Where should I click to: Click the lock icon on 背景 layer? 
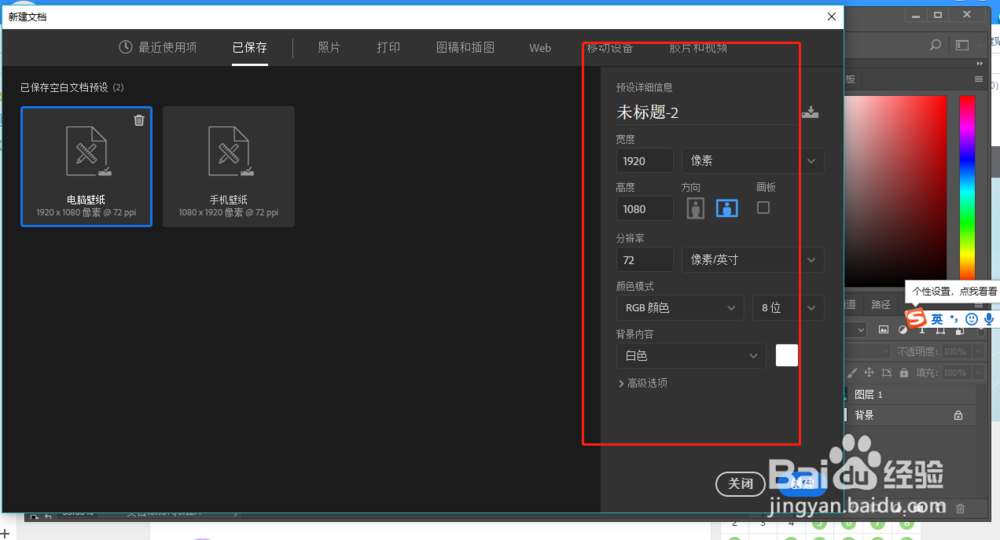pyautogui.click(x=958, y=416)
